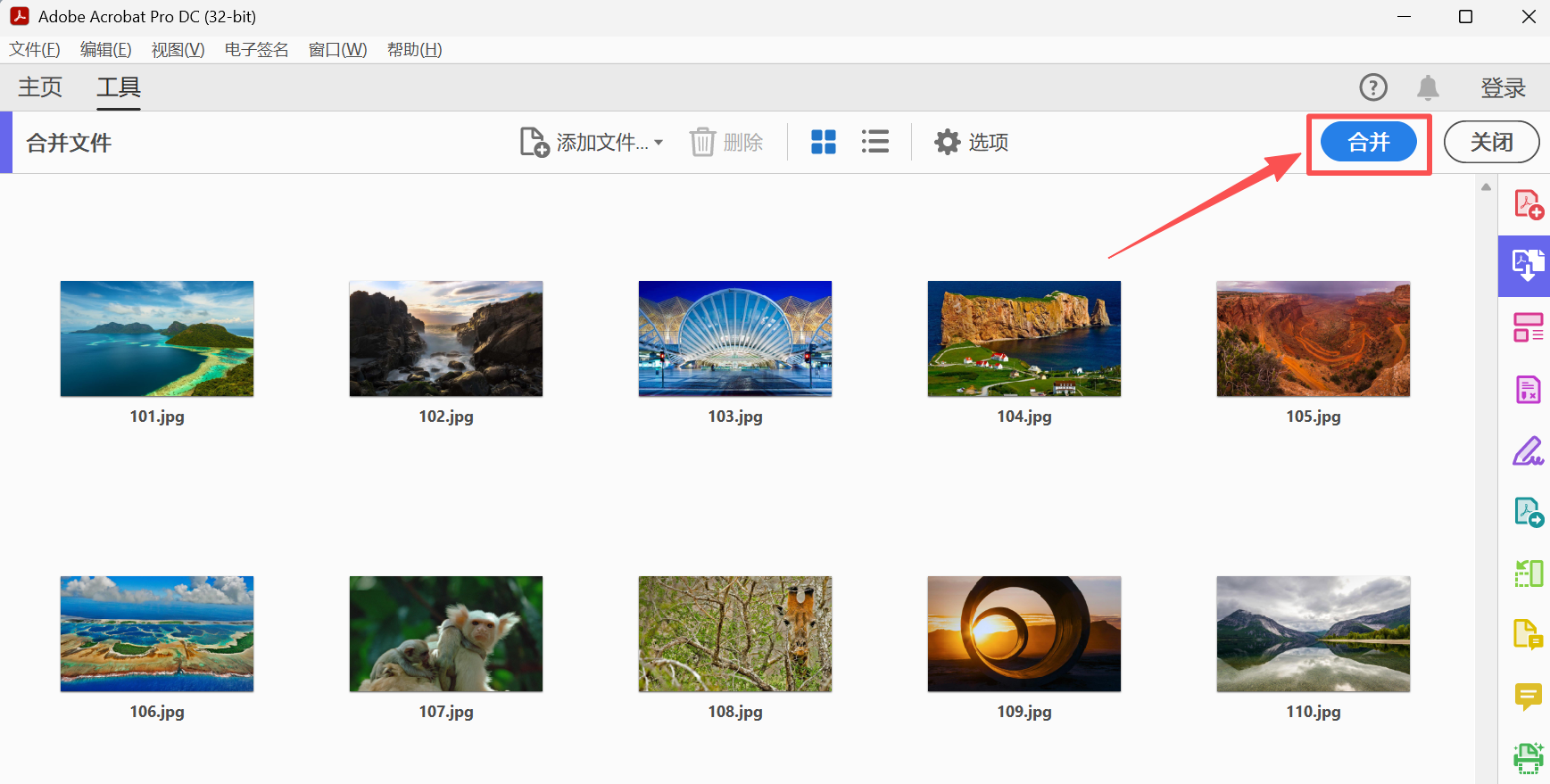Open the Add Files dropdown arrow
Viewport: 1550px width, 784px height.
659,143
